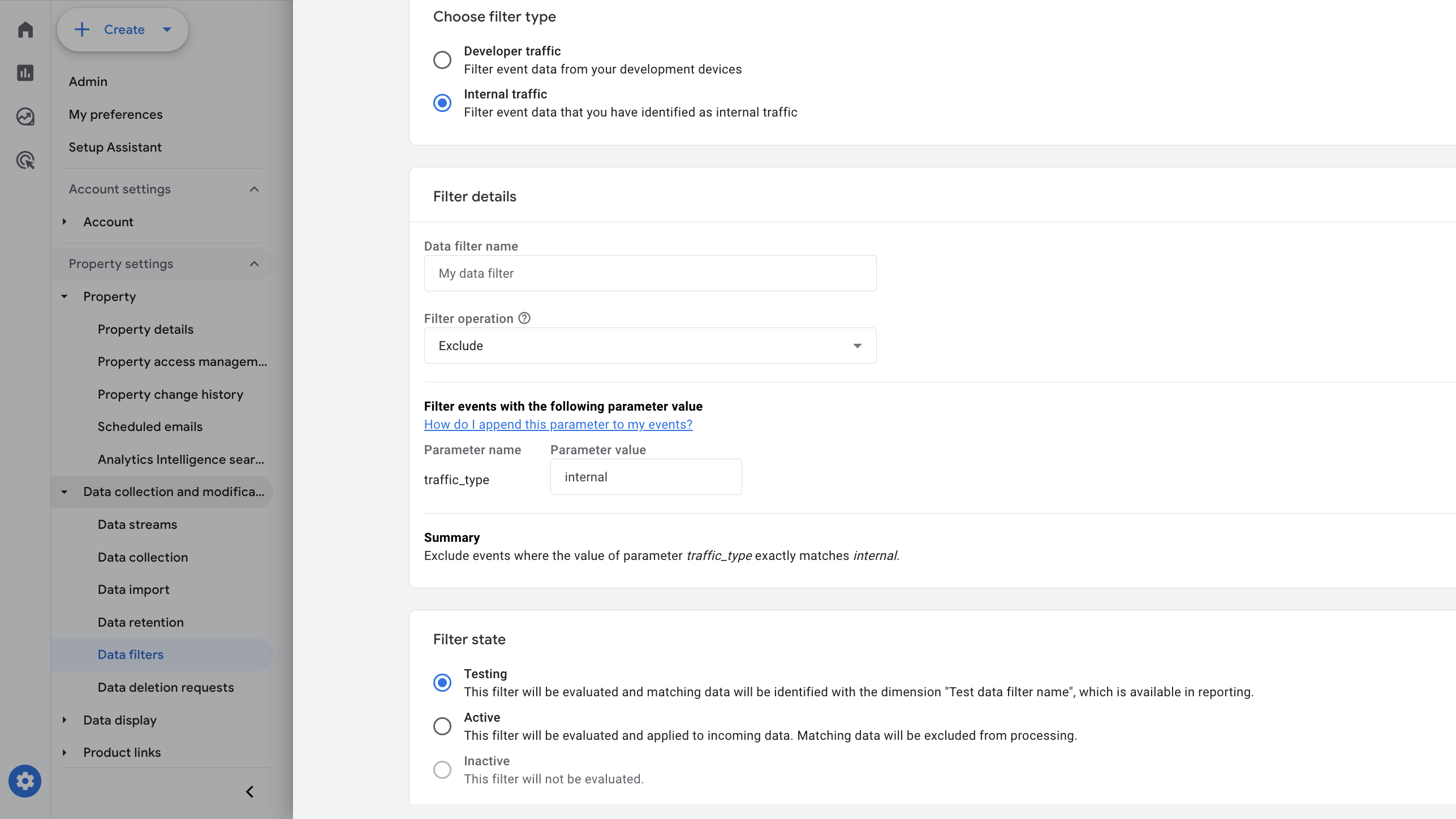Select Internal traffic filter type

click(442, 103)
